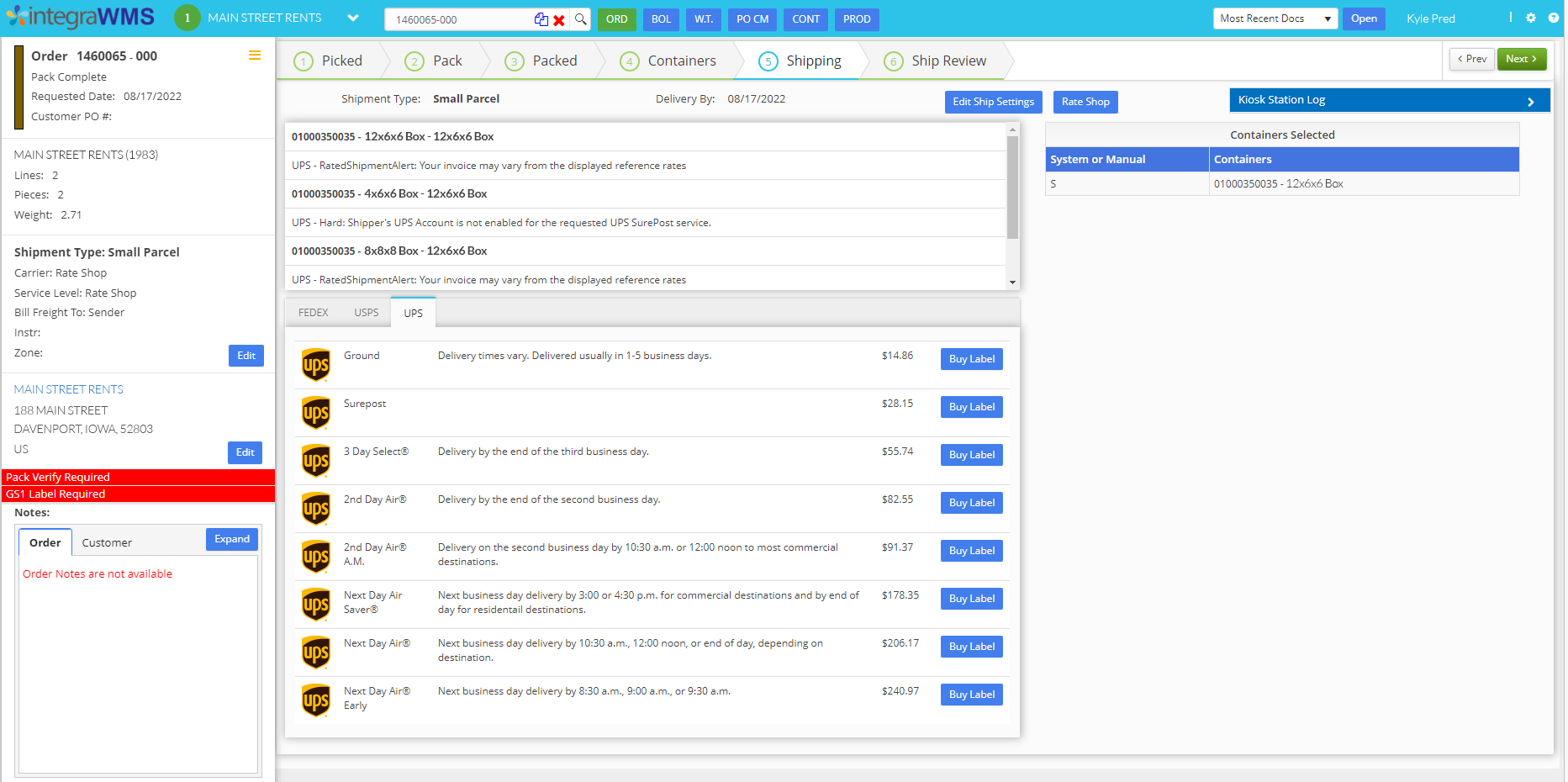Expand the Kiosk Station Log panel arrow

point(1531,102)
